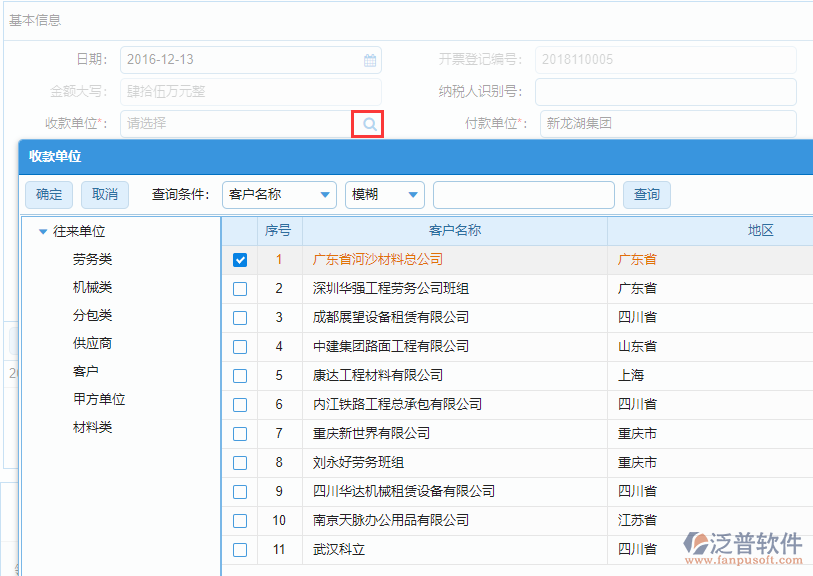Click the 确定 button in the dialog

(48, 195)
